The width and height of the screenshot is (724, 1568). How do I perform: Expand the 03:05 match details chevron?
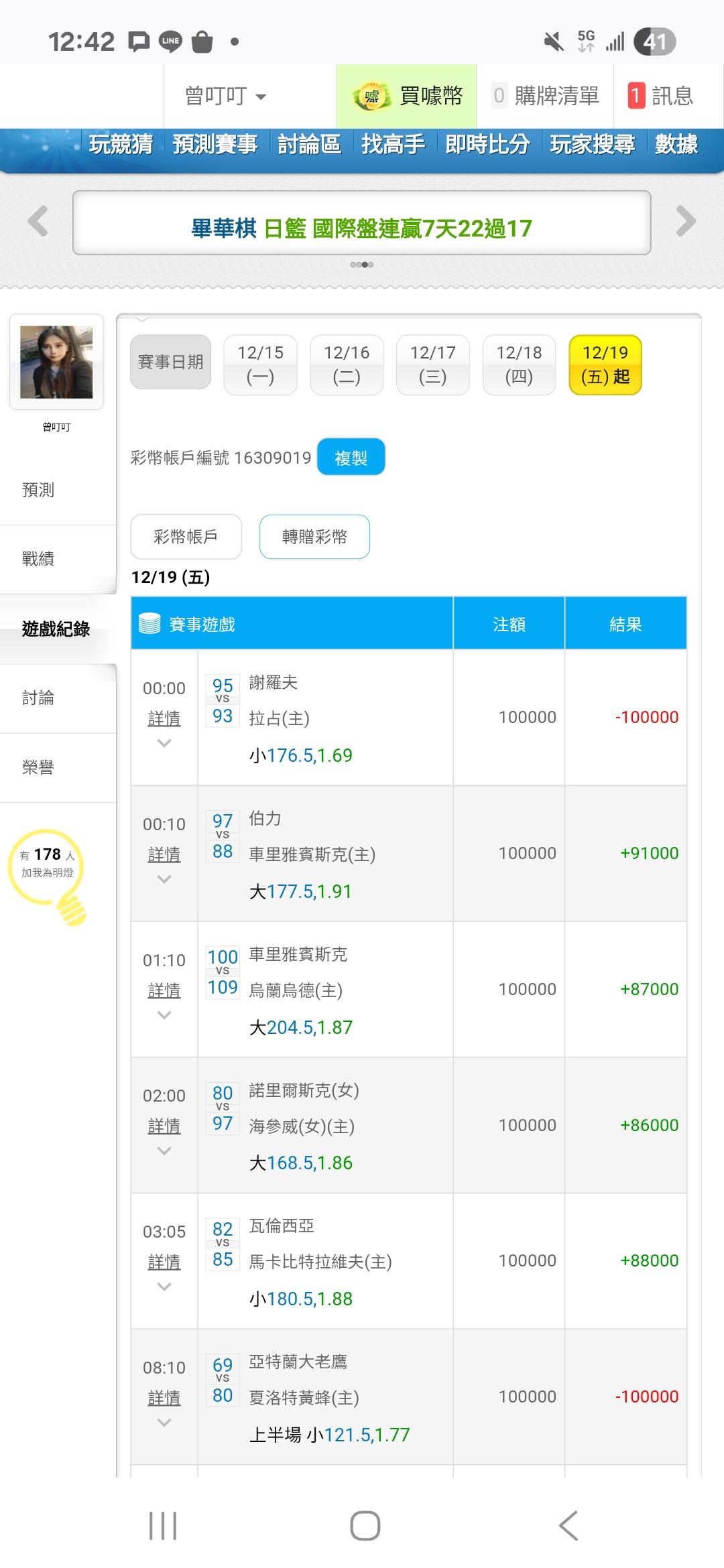pyautogui.click(x=164, y=1287)
